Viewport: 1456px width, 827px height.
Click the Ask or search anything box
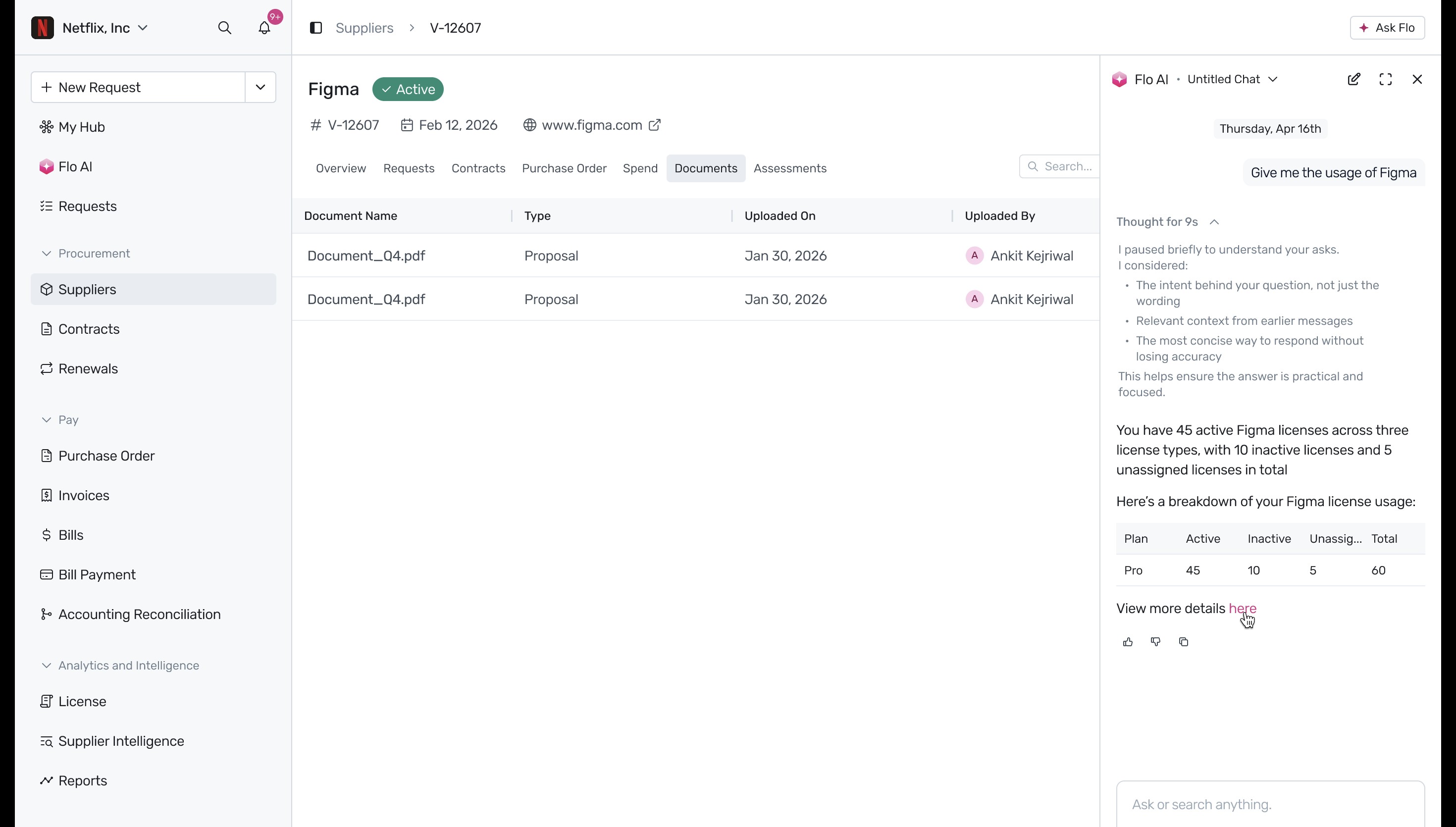point(1270,804)
